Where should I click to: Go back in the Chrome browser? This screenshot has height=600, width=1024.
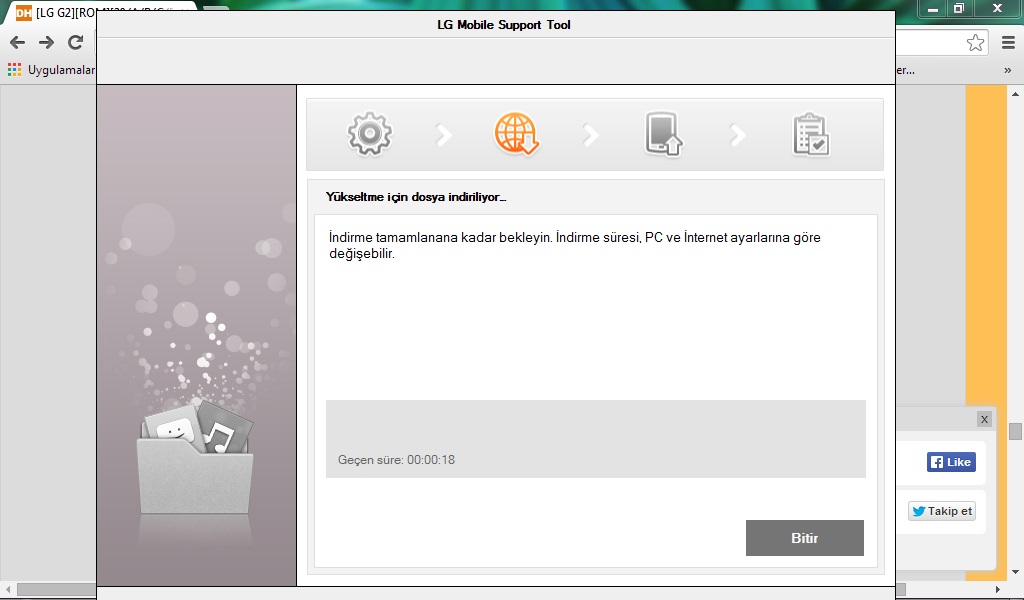click(x=18, y=42)
